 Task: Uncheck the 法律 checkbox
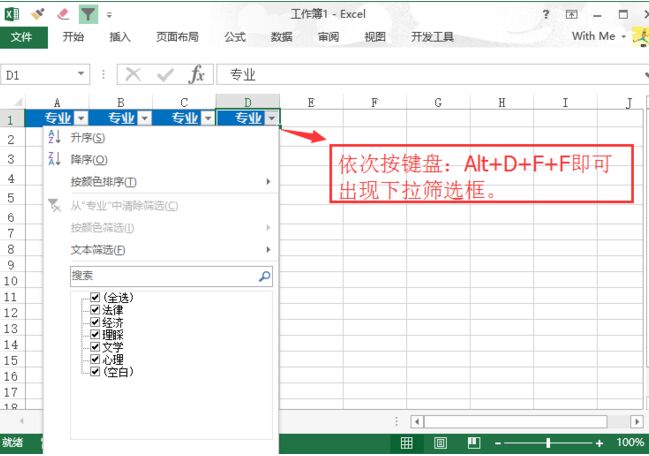(95, 310)
